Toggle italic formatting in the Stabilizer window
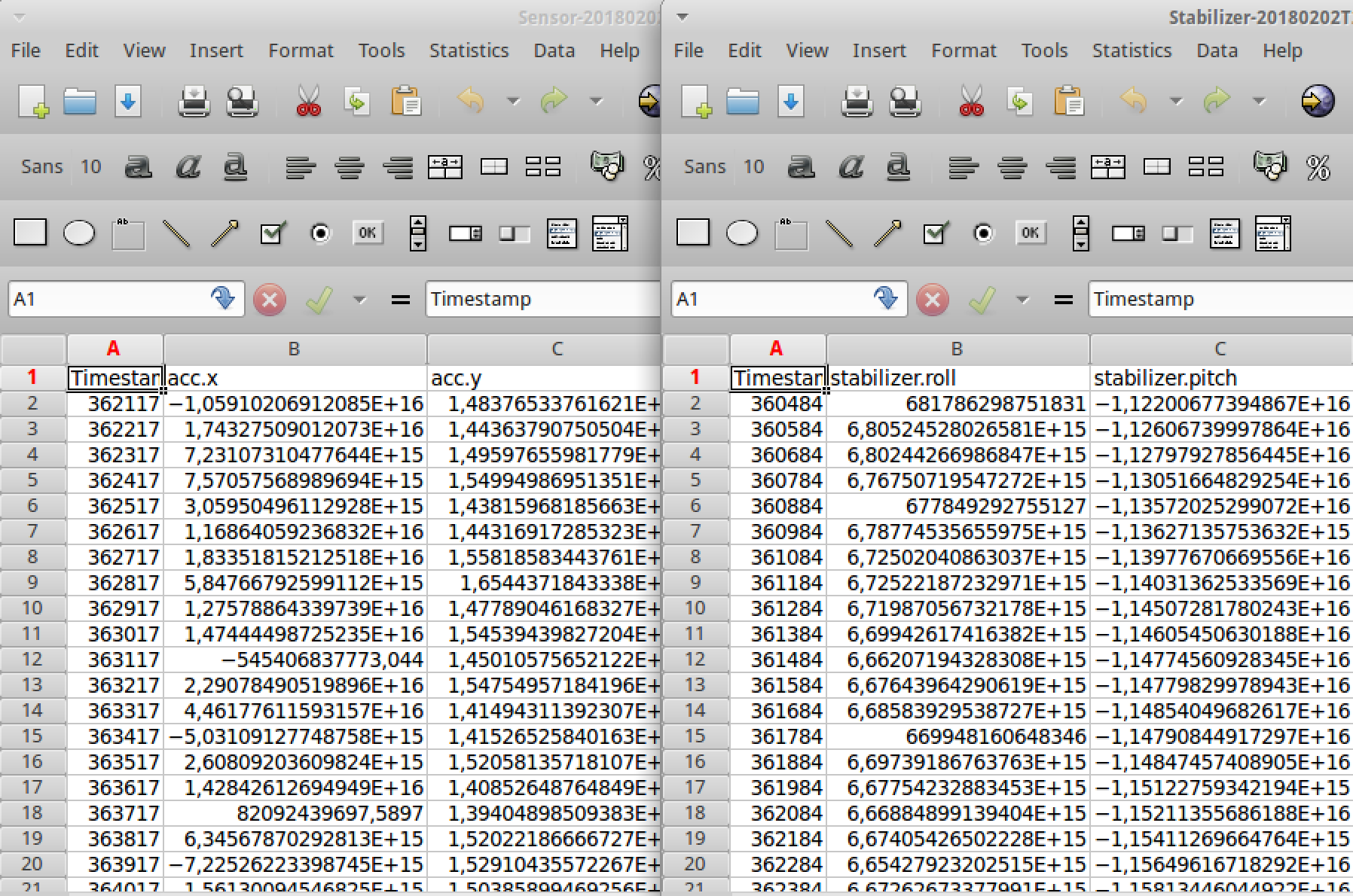The image size is (1353, 896). pos(851,167)
